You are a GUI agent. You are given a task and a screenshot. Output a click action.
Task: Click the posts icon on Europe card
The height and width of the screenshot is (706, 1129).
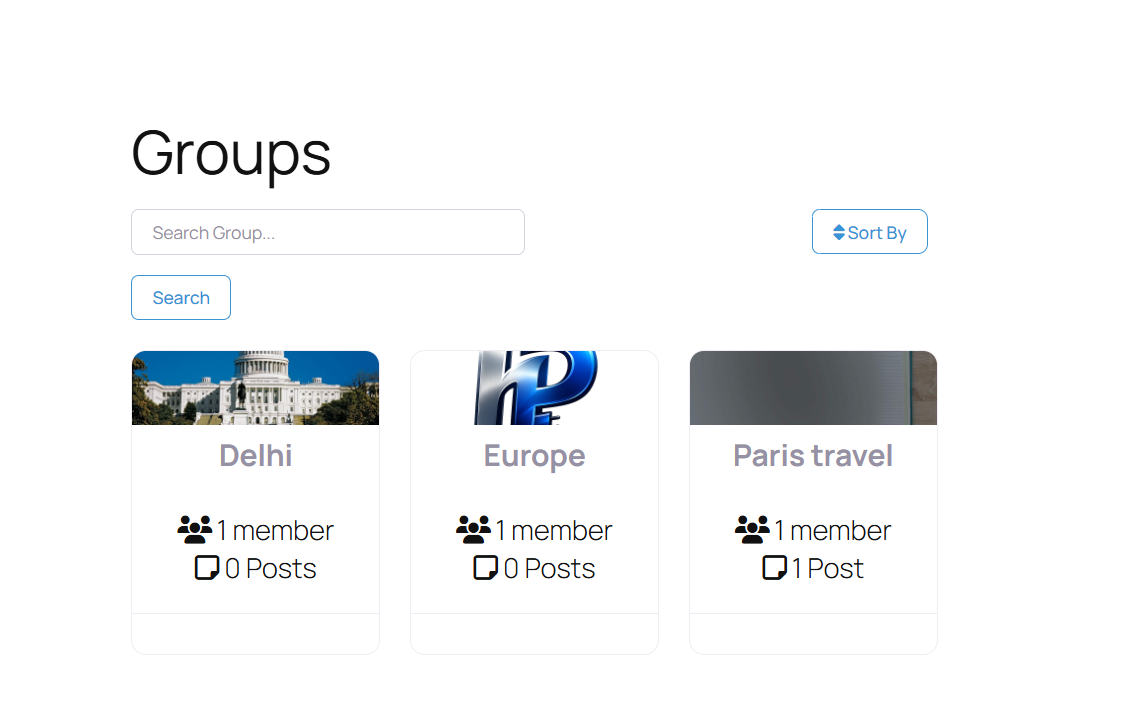click(x=485, y=568)
